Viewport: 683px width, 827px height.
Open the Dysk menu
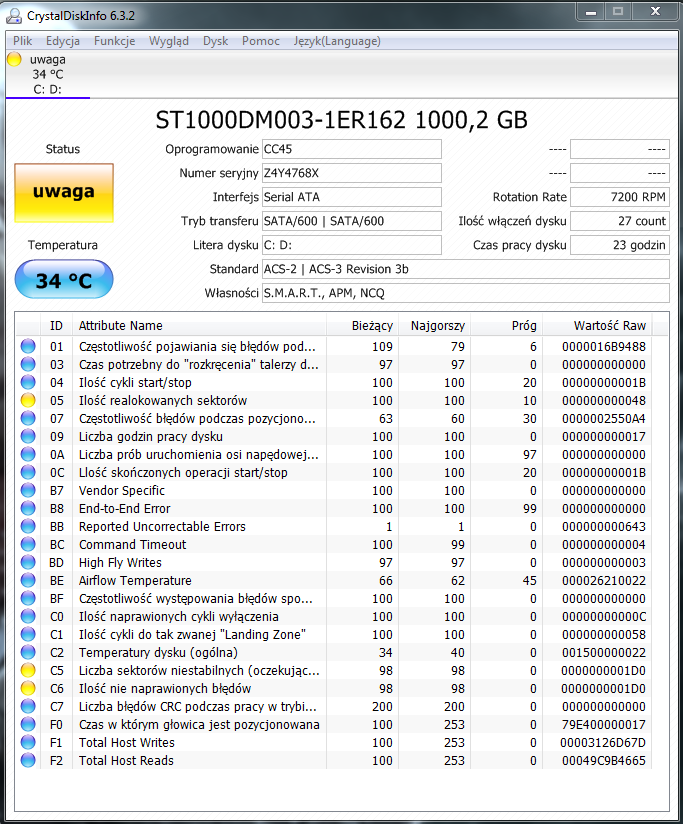(x=215, y=41)
